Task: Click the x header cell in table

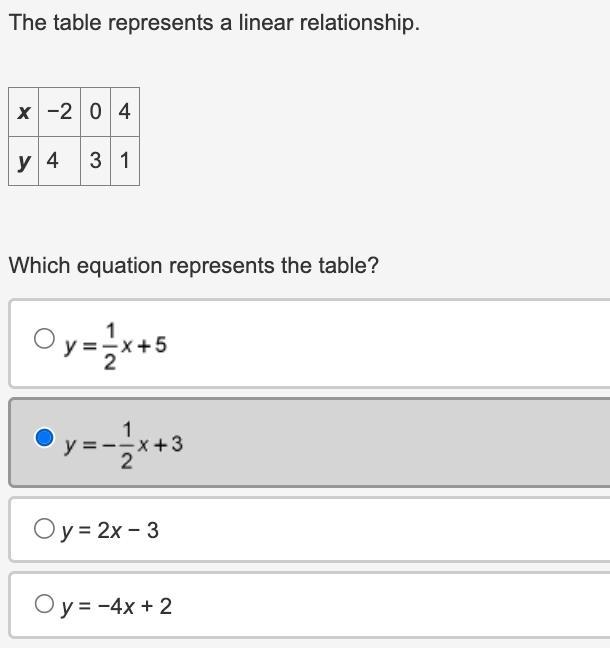Action: [24, 112]
